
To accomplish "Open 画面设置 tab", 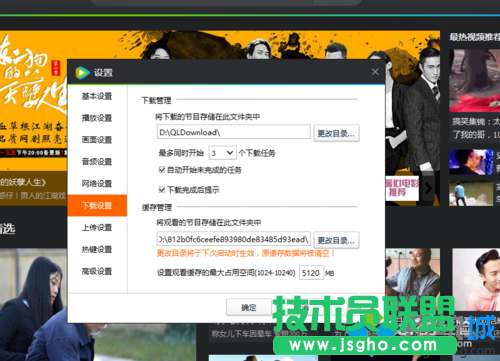I will click(97, 140).
